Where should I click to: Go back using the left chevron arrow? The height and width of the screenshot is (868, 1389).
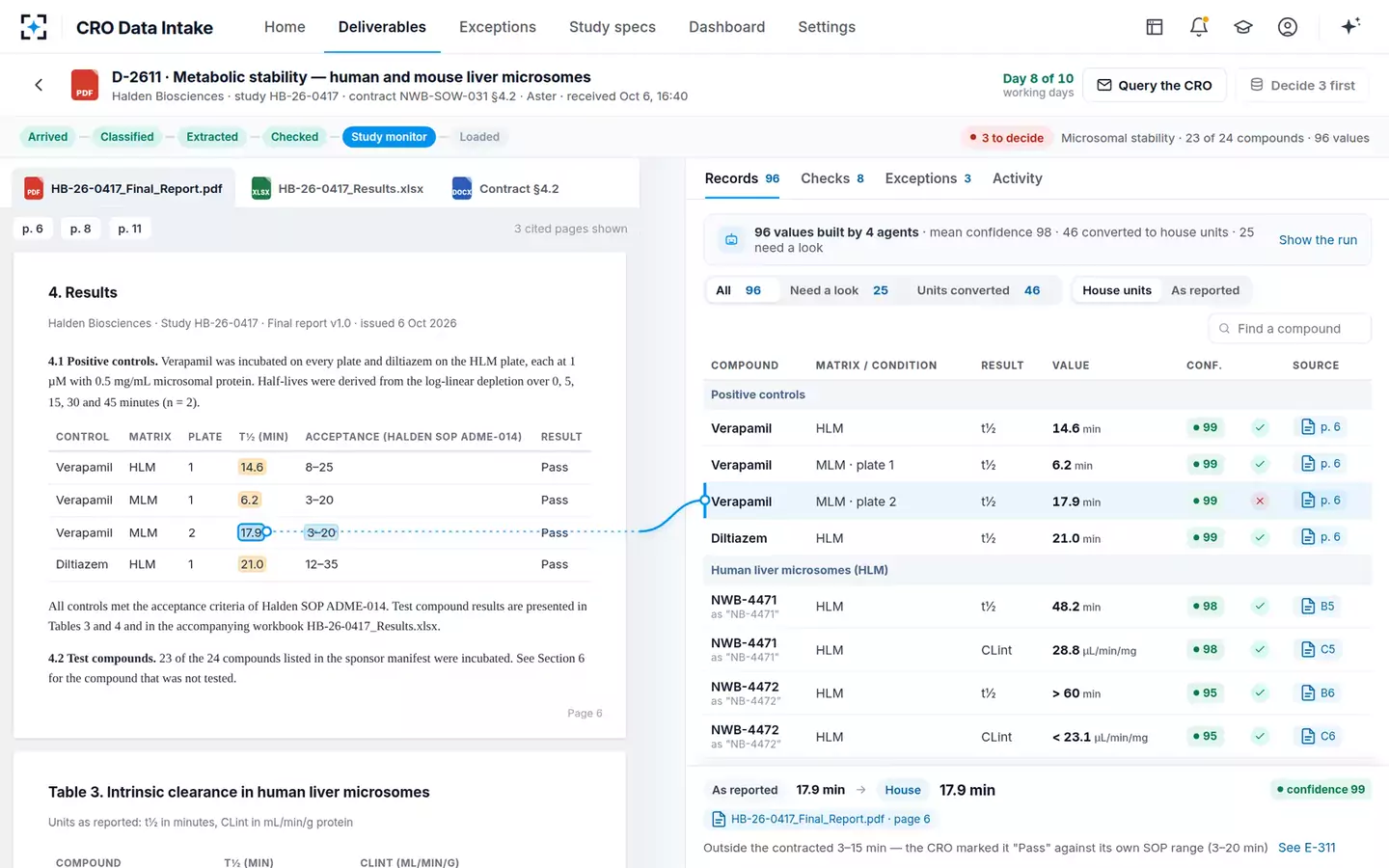39,85
